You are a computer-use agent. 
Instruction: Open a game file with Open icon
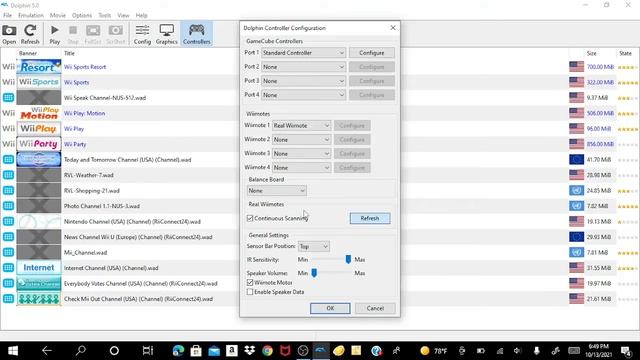9,34
